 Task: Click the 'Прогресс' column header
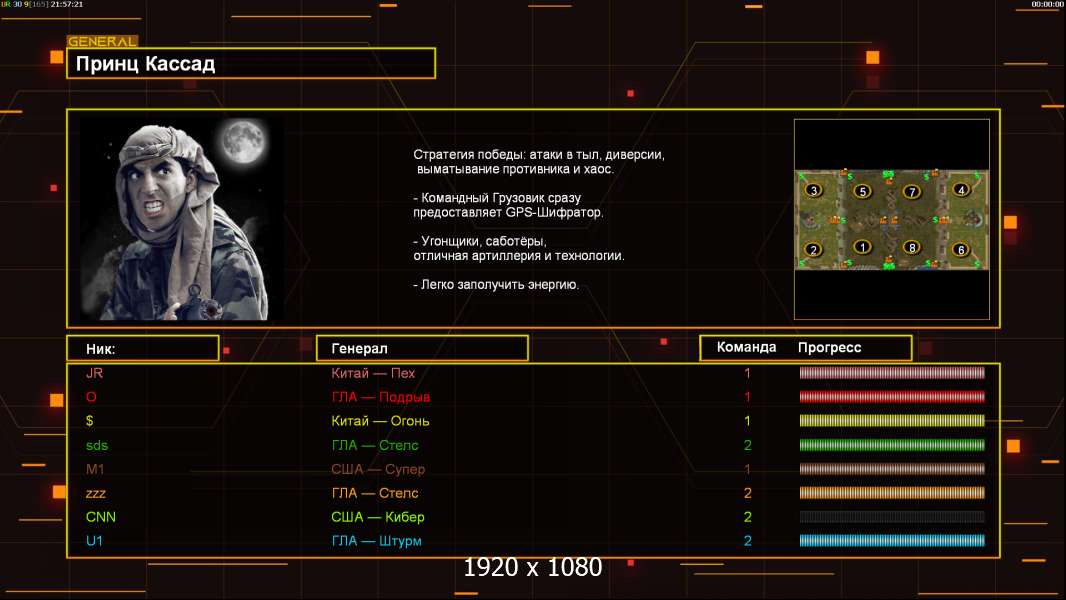(x=829, y=347)
